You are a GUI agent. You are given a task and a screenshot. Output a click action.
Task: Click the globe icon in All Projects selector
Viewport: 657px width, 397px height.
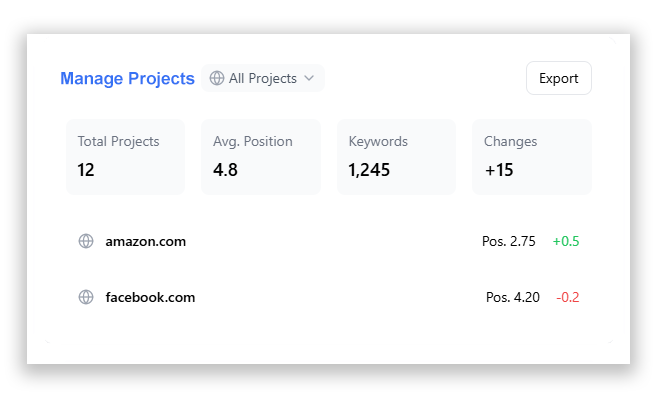(x=217, y=78)
